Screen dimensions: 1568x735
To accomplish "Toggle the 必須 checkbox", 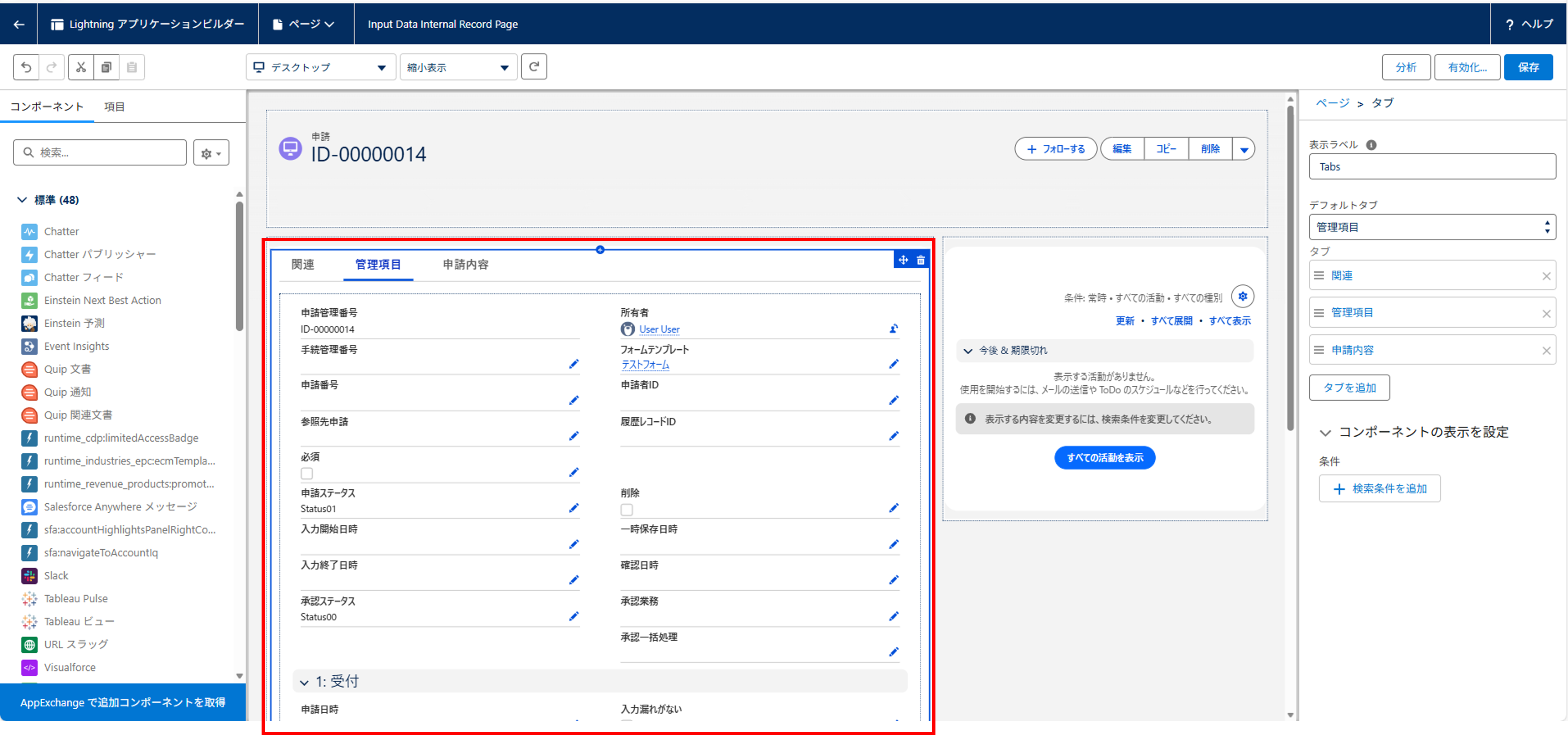I will coord(307,473).
